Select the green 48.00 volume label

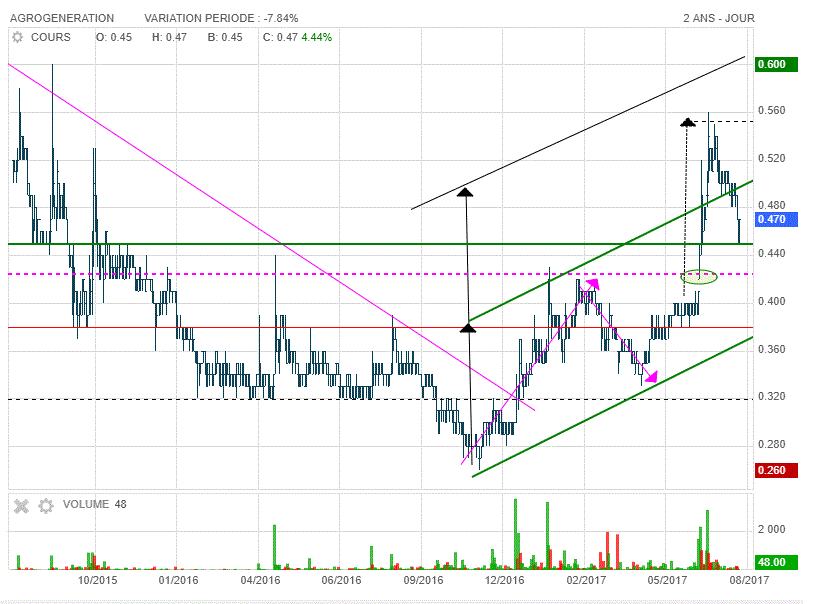(x=776, y=562)
